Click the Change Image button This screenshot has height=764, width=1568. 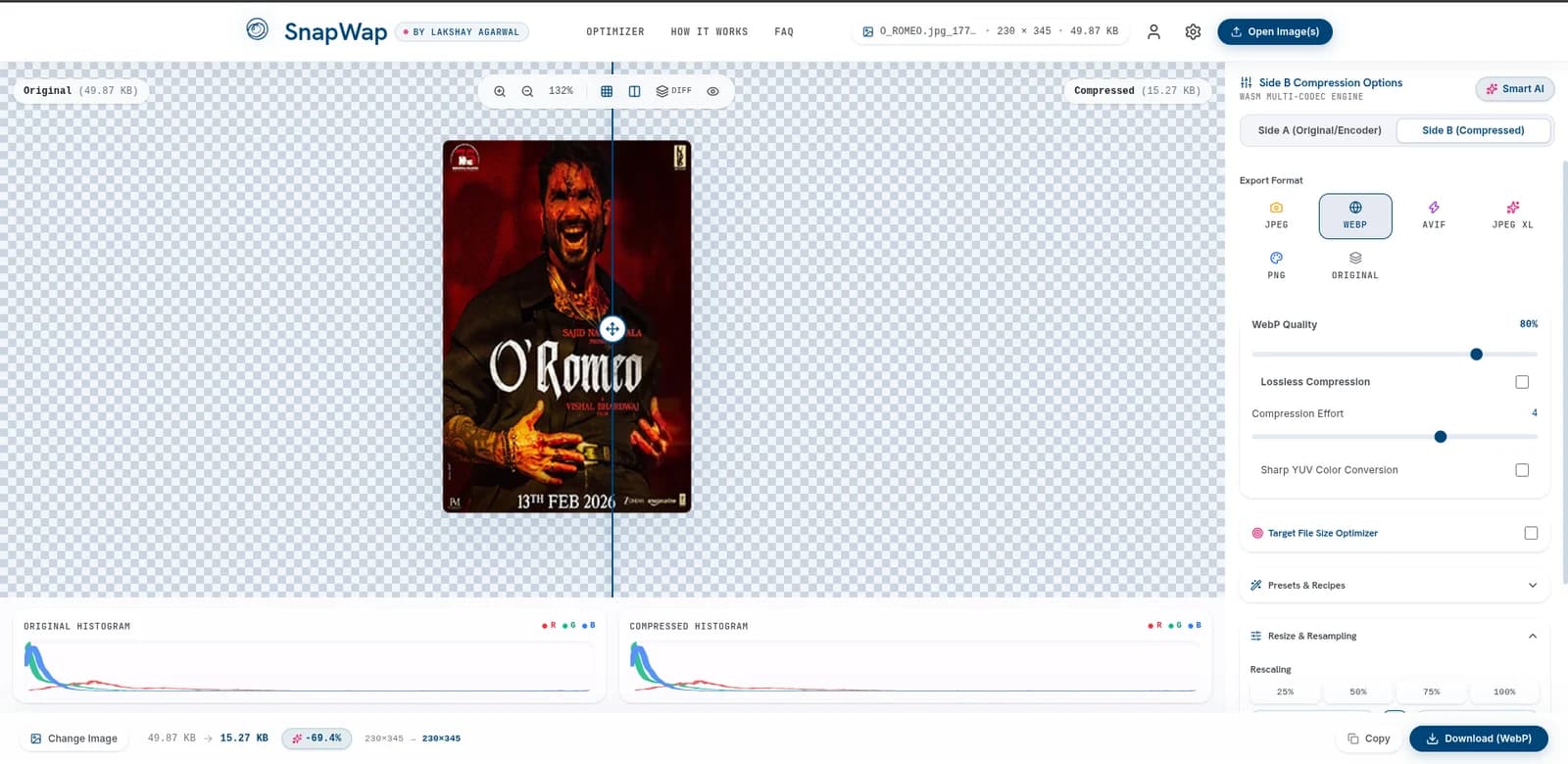point(73,739)
